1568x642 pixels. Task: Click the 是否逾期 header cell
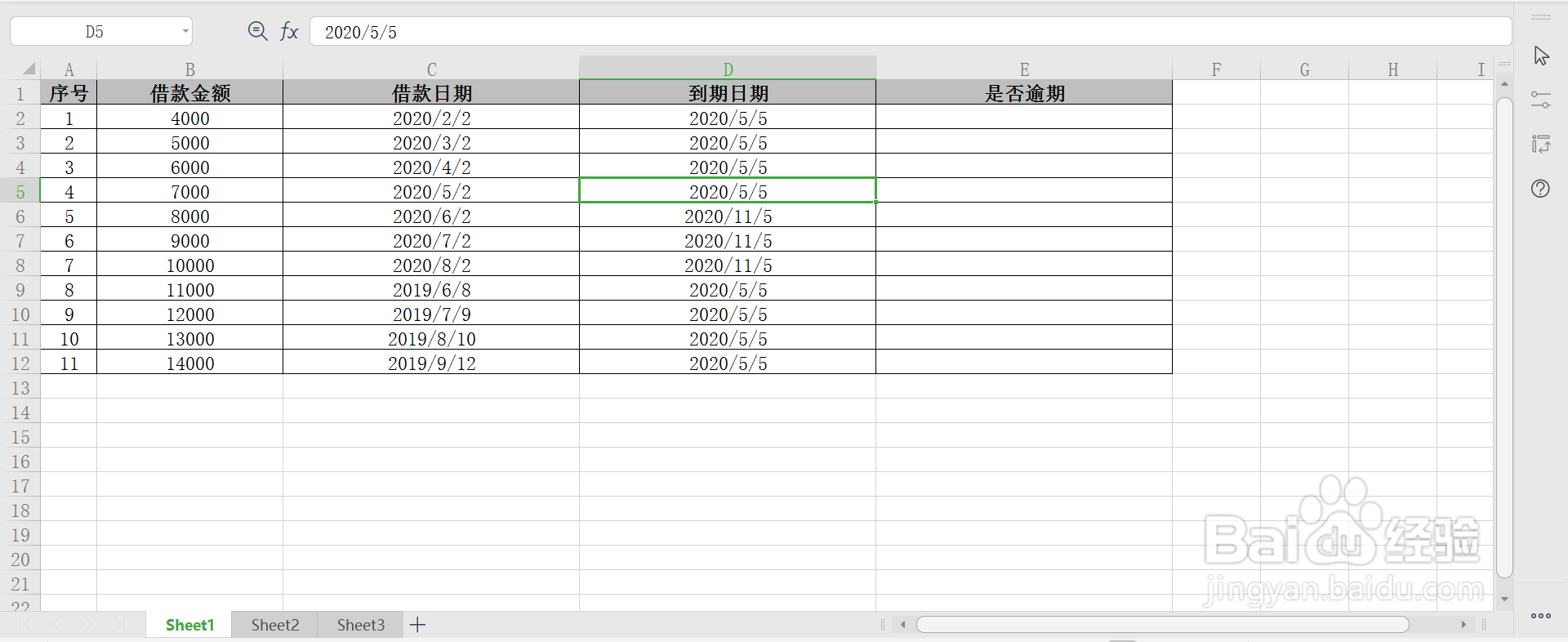[x=1024, y=92]
